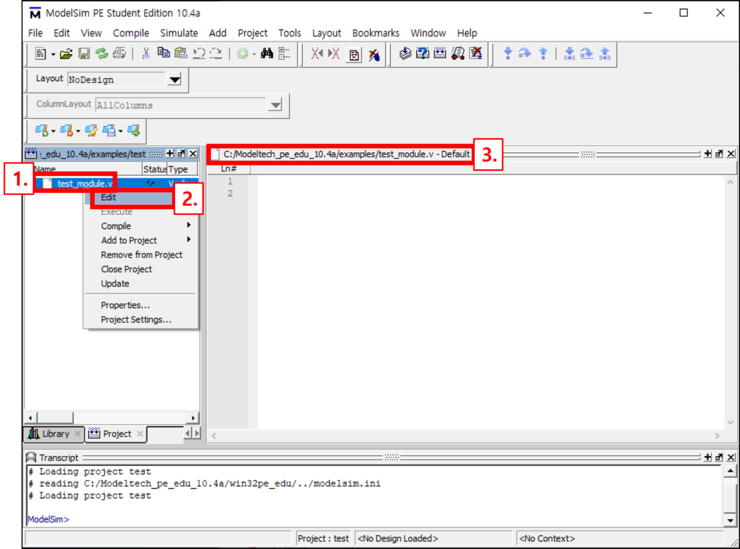Open the File menu
This screenshot has width=740, height=549.
(x=35, y=33)
